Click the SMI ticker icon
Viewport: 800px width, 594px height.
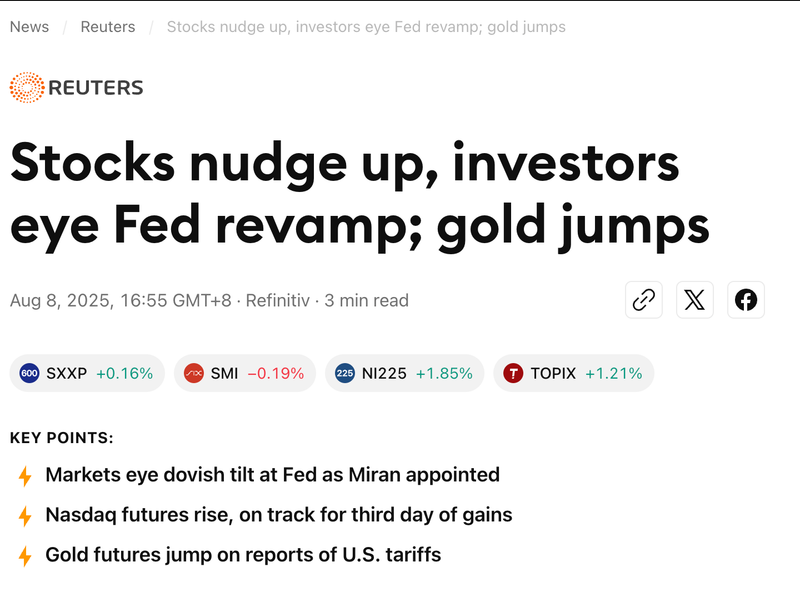194,373
